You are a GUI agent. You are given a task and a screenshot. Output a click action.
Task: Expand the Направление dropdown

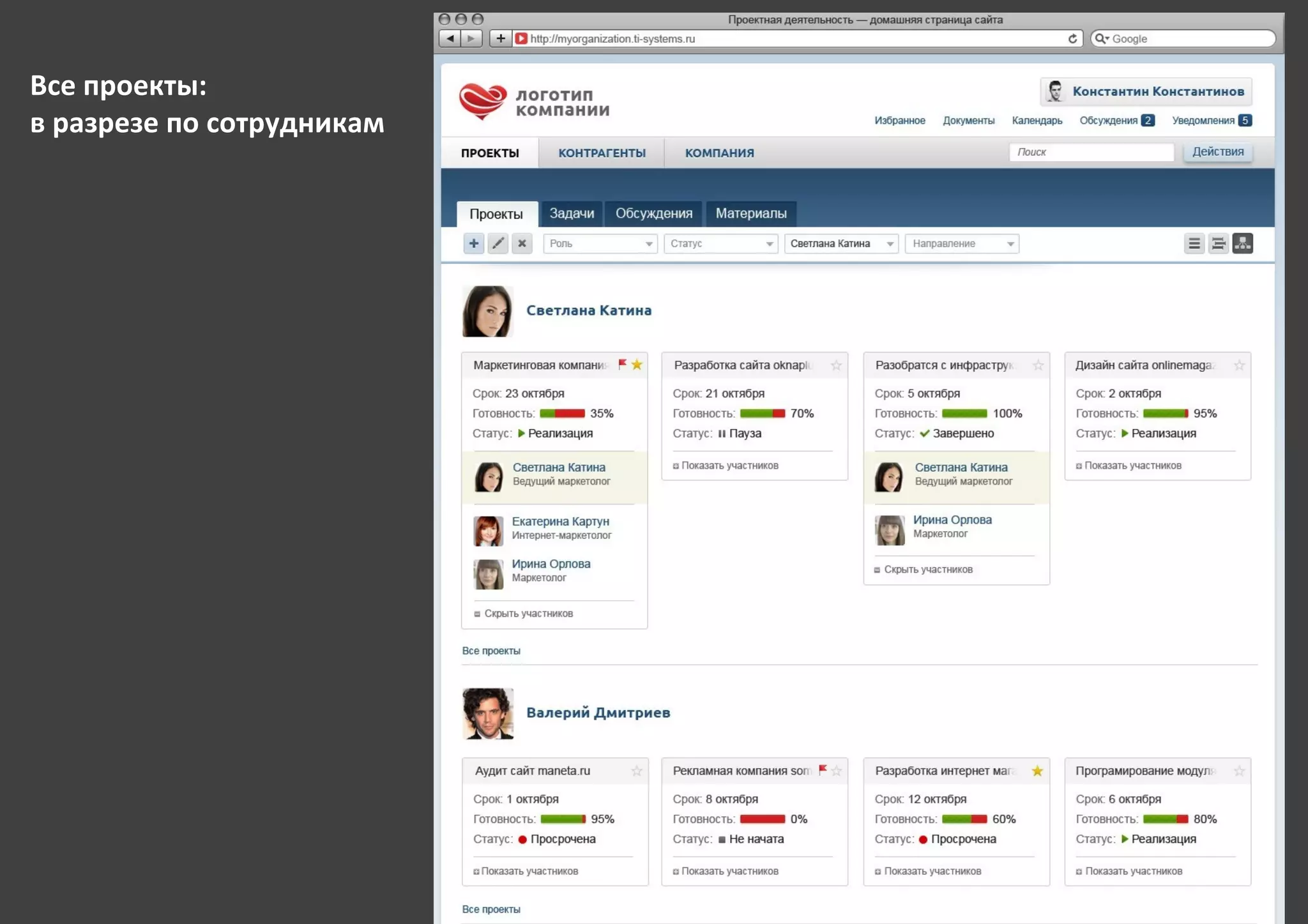961,243
